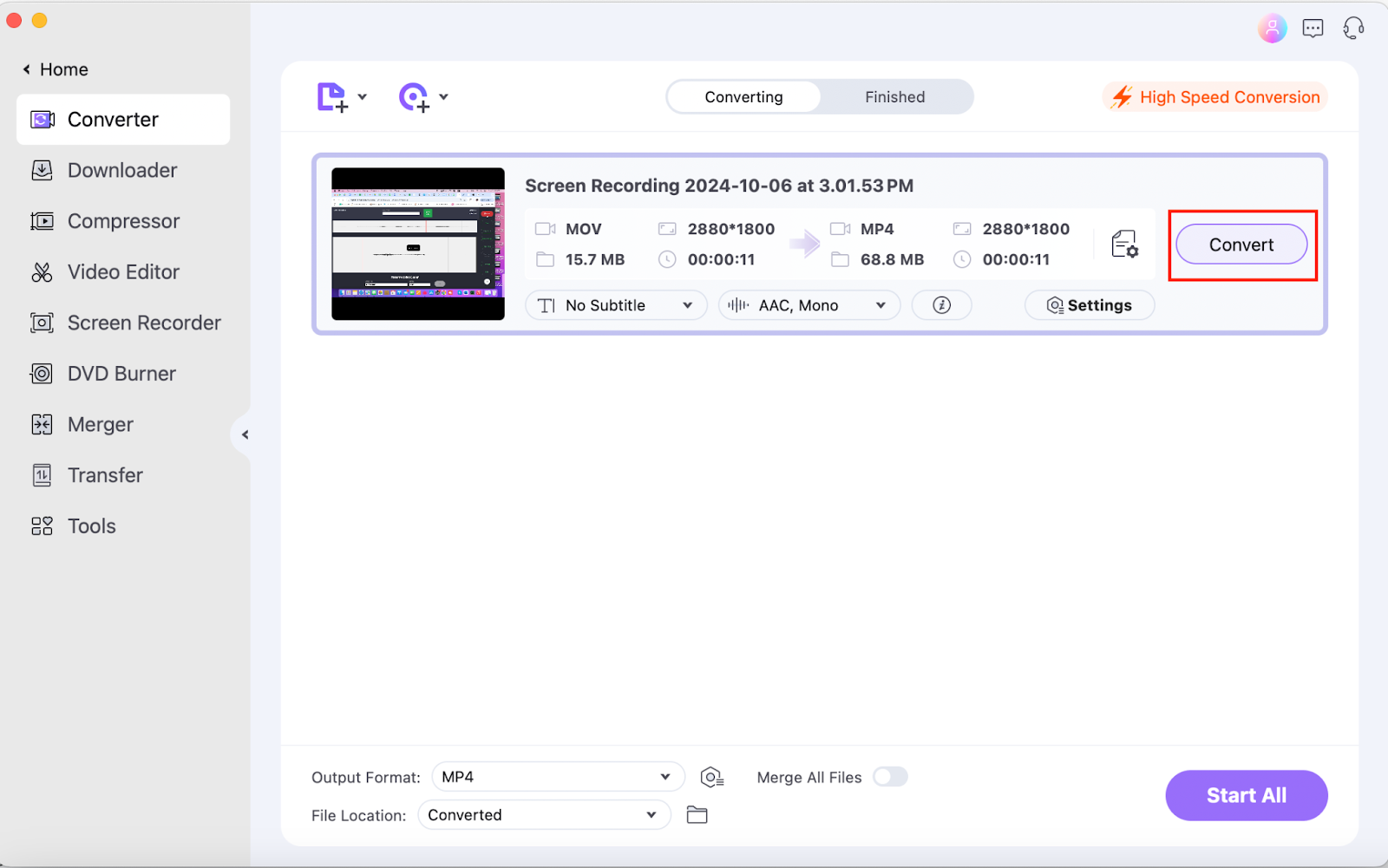Open the File Location Converted dropdown

pos(544,815)
